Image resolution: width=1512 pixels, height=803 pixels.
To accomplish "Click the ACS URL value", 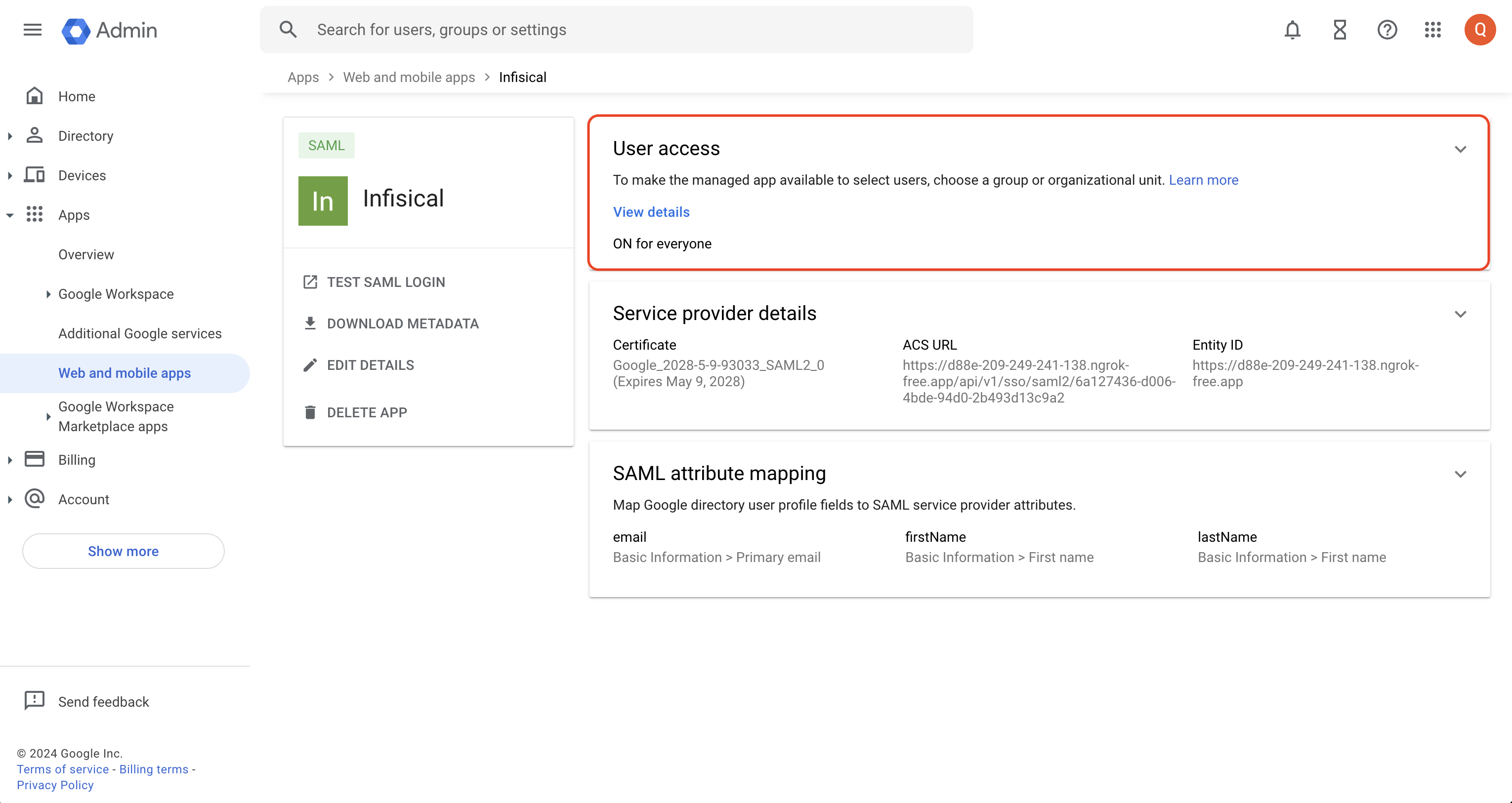I will (1039, 381).
